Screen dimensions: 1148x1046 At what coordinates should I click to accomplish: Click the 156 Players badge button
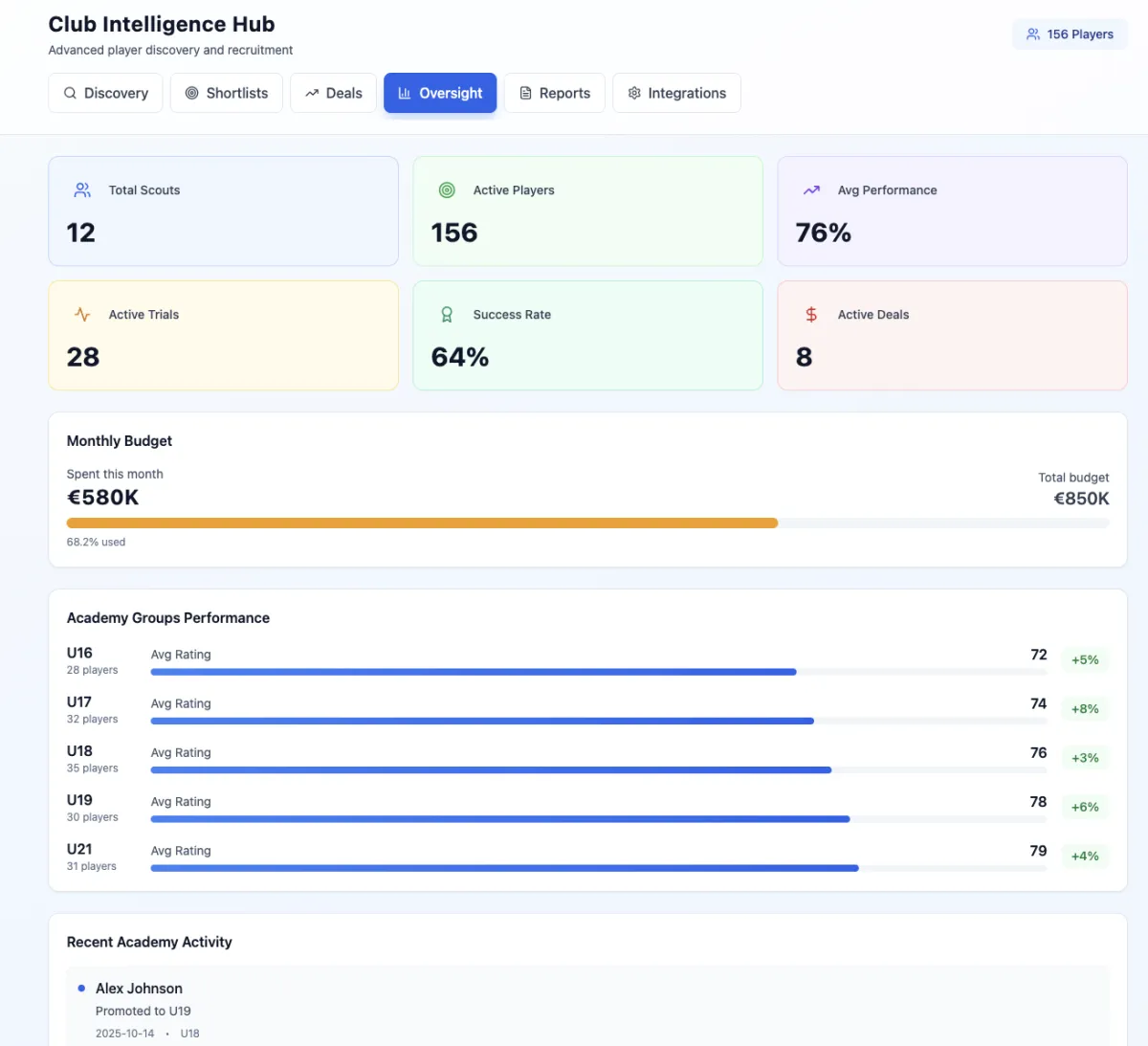(x=1070, y=34)
